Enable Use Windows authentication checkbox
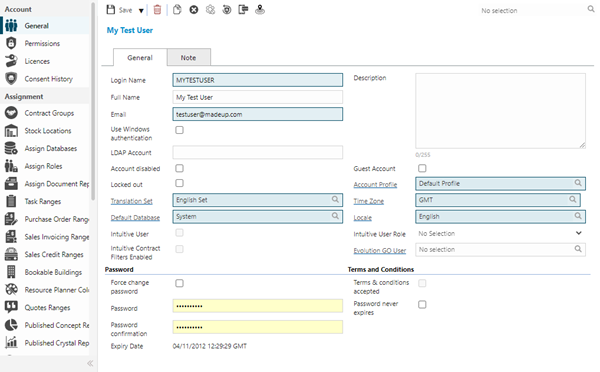 179,130
